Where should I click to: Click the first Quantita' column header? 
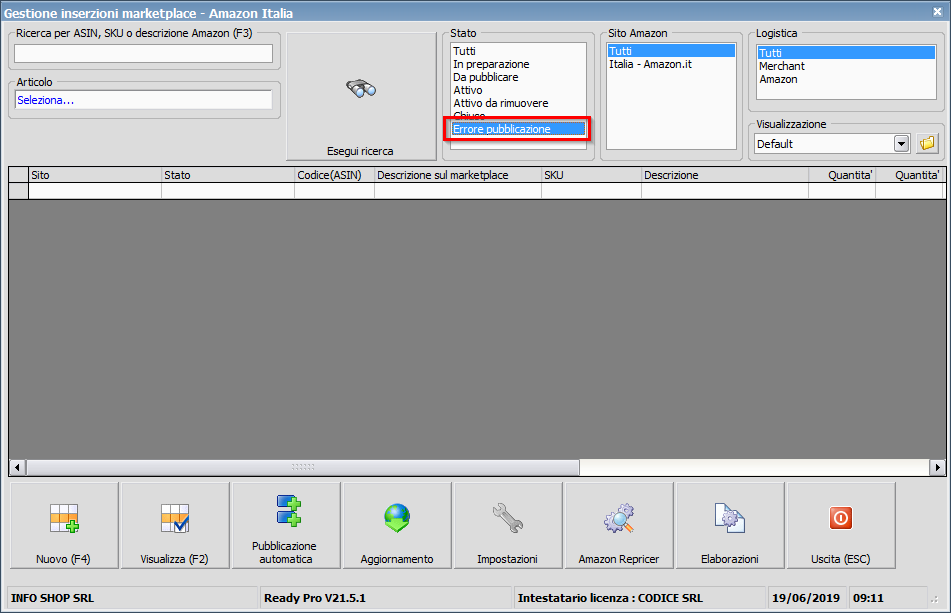(x=842, y=175)
